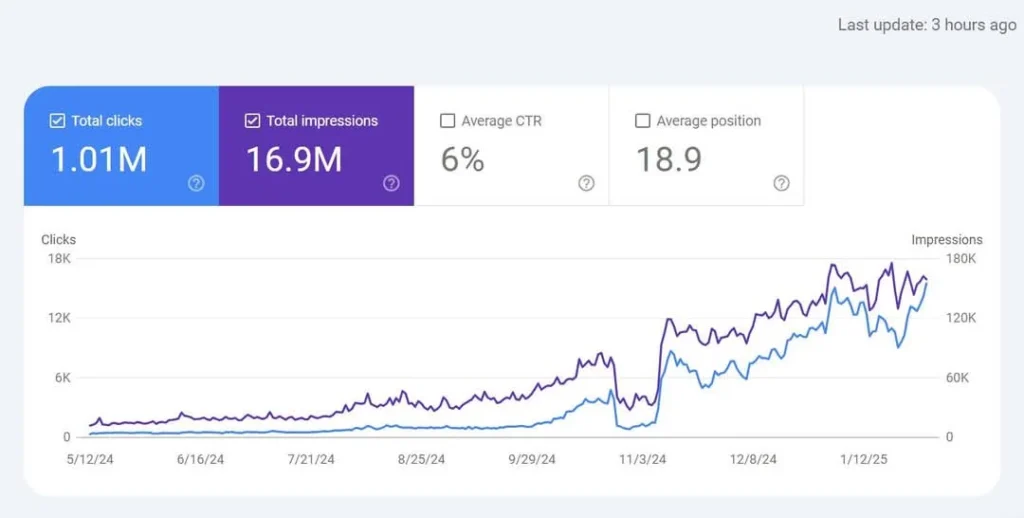Select the 5/12/24 start date label
The image size is (1024, 518).
(88, 460)
